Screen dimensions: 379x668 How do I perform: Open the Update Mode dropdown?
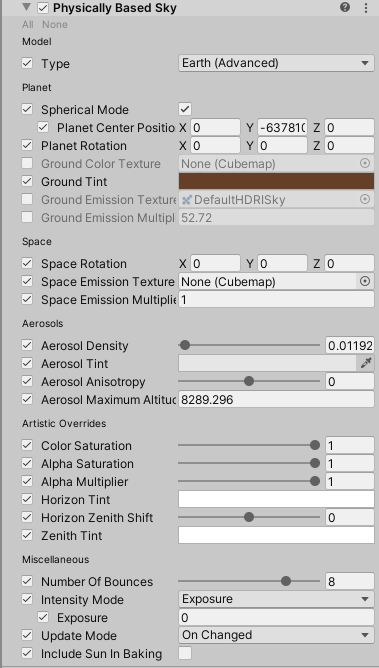(276, 635)
